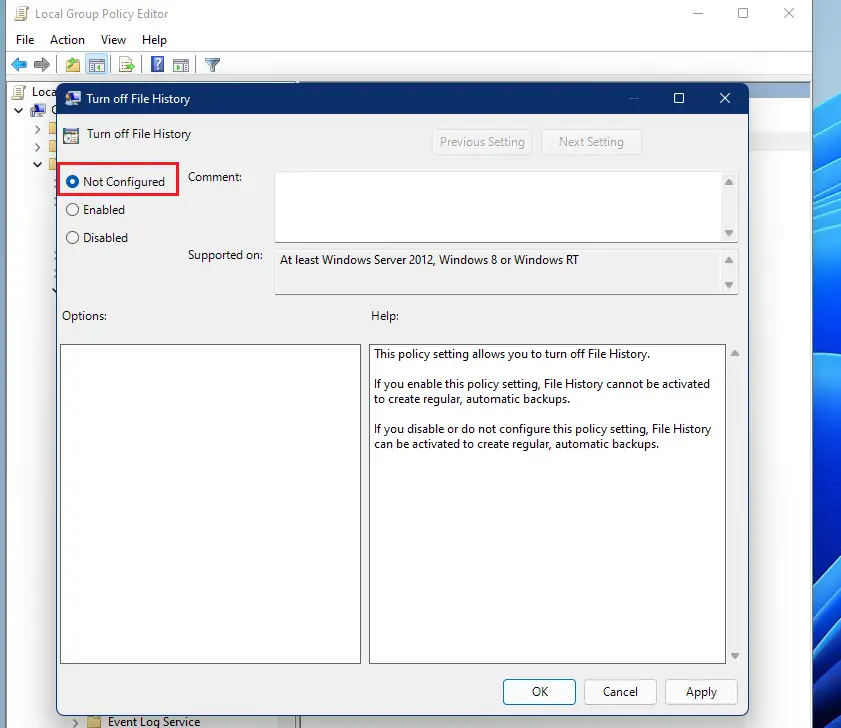The image size is (841, 728).
Task: Select the Enabled radio button
Action: click(x=72, y=210)
